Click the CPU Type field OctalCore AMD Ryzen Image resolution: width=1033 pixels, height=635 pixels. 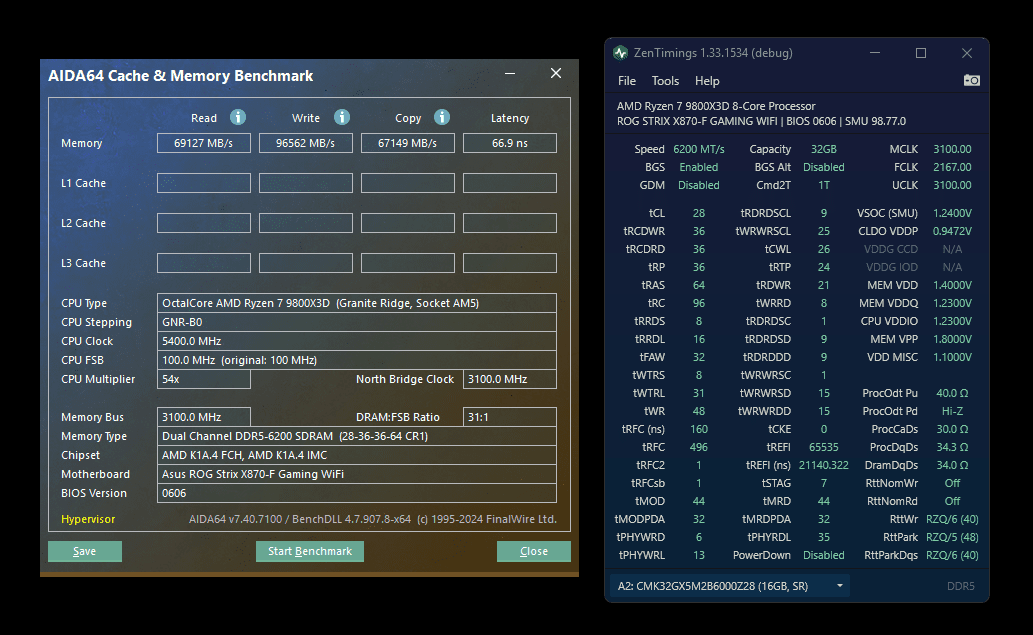(x=356, y=303)
